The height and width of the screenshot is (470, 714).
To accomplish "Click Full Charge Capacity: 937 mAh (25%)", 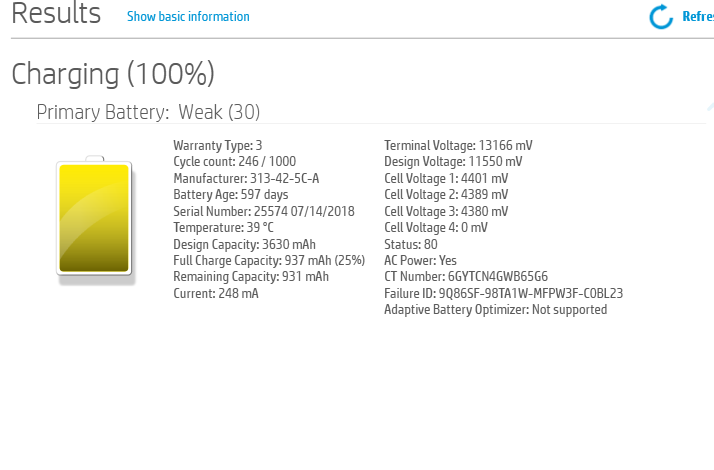I will (x=269, y=261).
